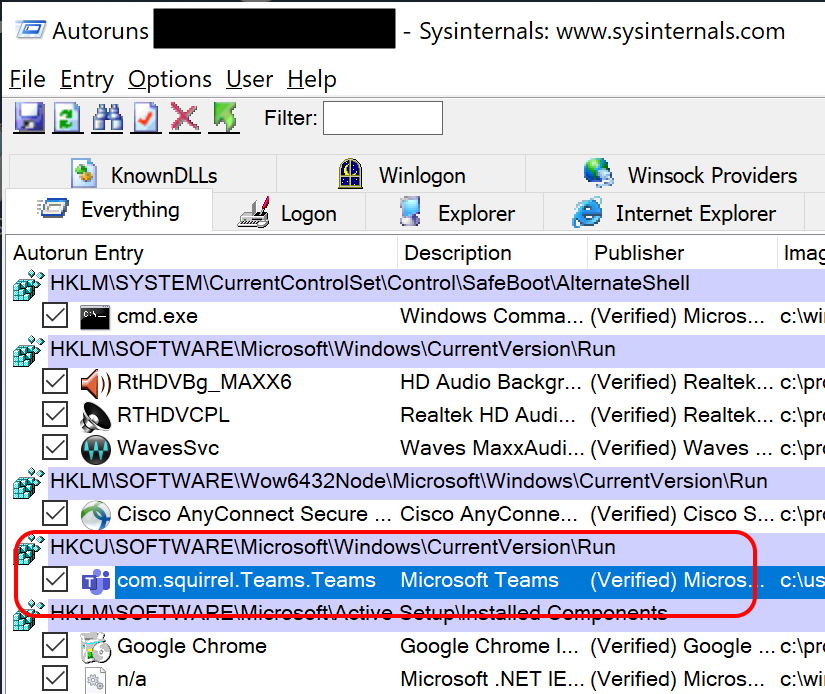Select HKCU\SOFTWARE\Microsoft\Windows\CurrentVersion\Run key row

point(437,548)
